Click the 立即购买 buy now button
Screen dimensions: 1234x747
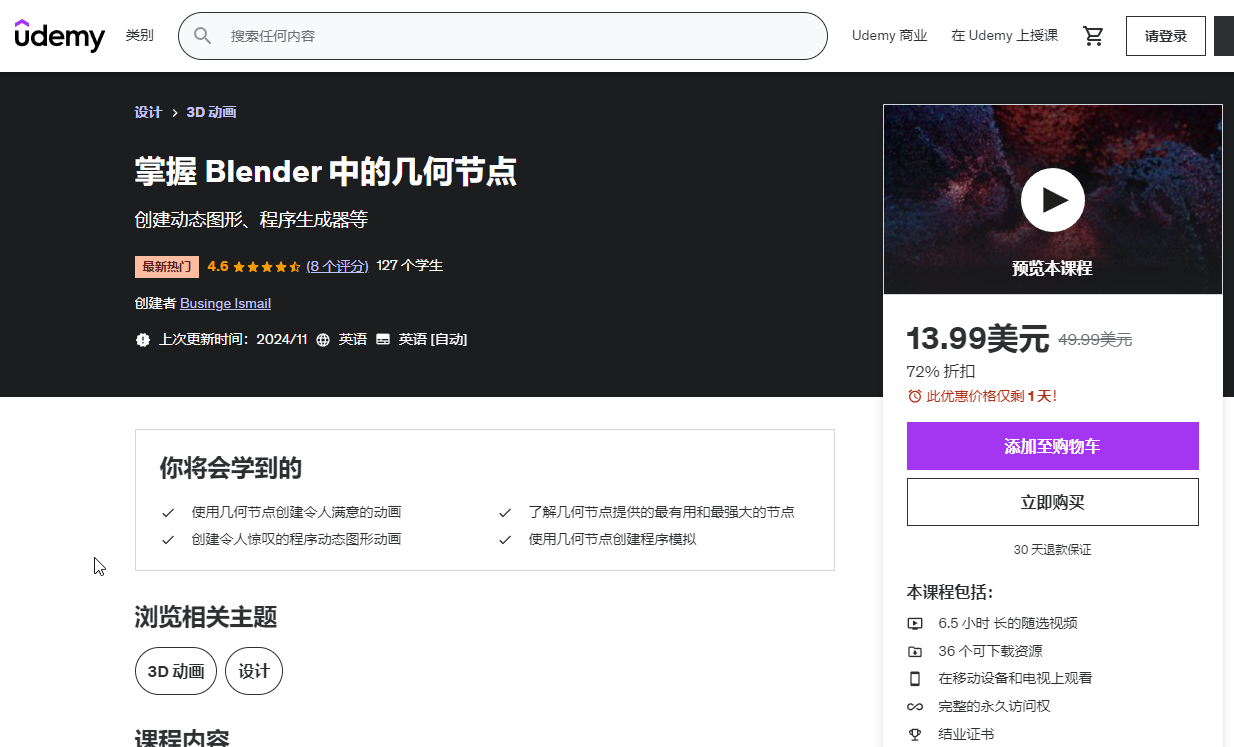[x=1053, y=502]
